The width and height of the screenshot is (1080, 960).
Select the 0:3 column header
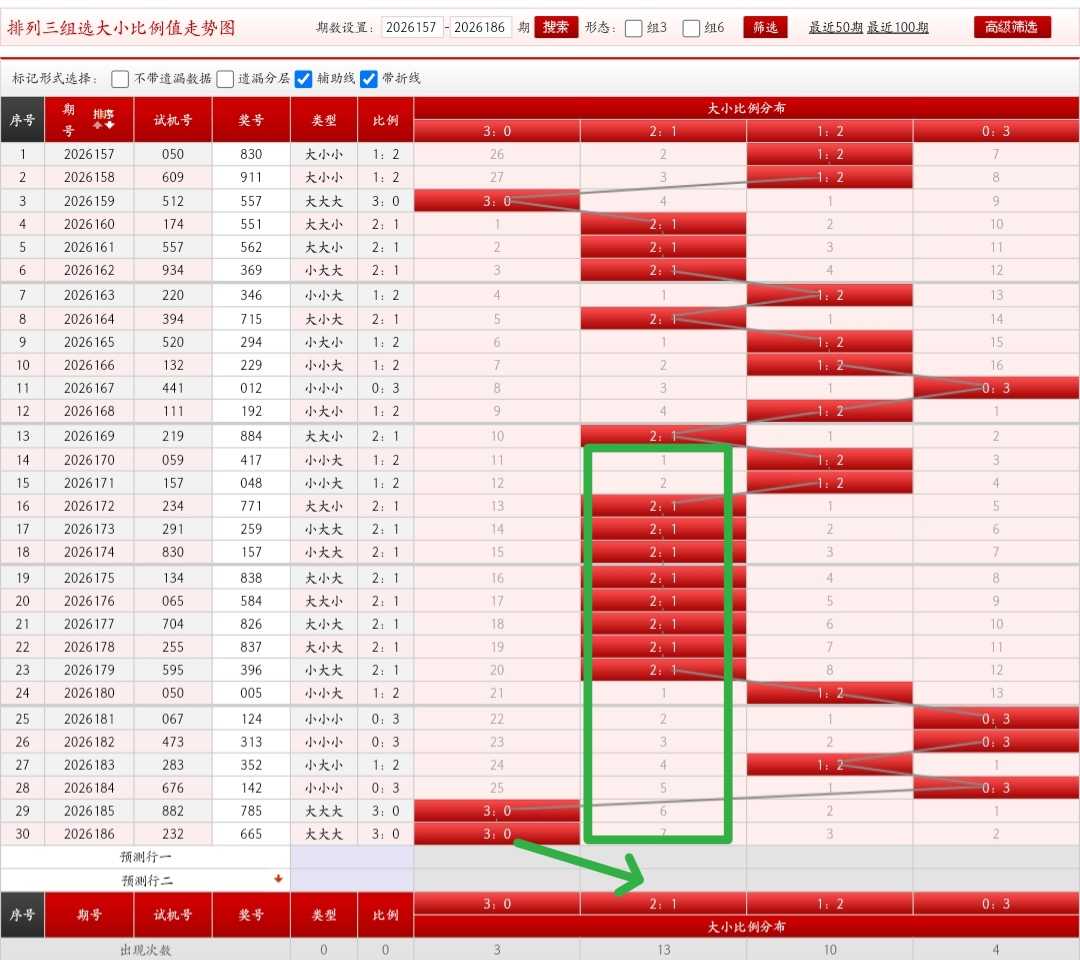click(996, 131)
